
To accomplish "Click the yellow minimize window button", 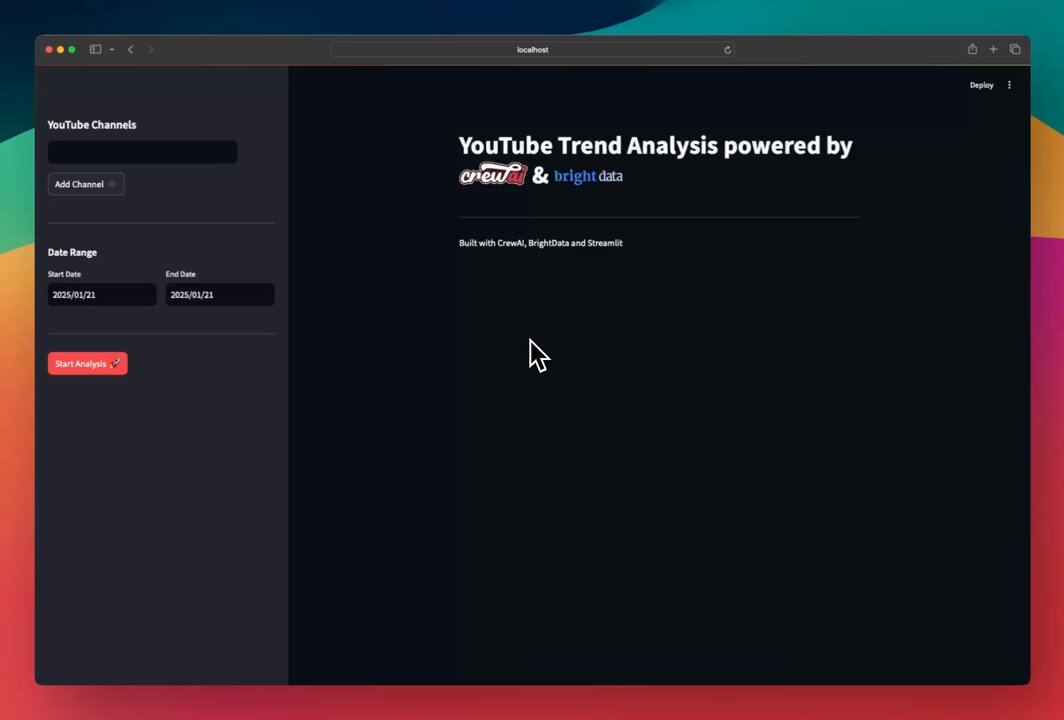I will 60,50.
